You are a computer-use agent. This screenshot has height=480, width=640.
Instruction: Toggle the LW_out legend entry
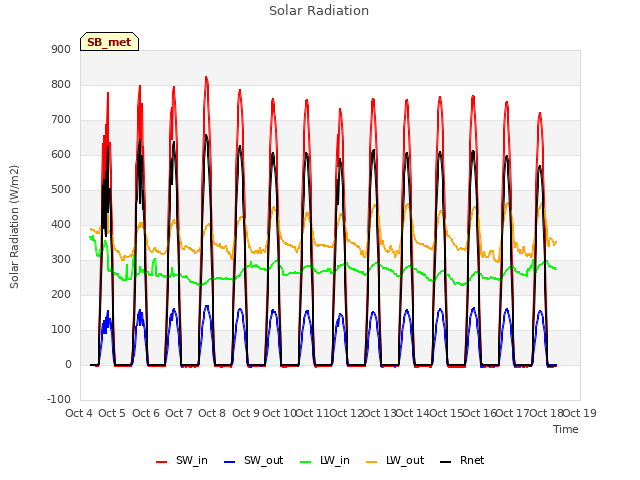pyautogui.click(x=395, y=460)
